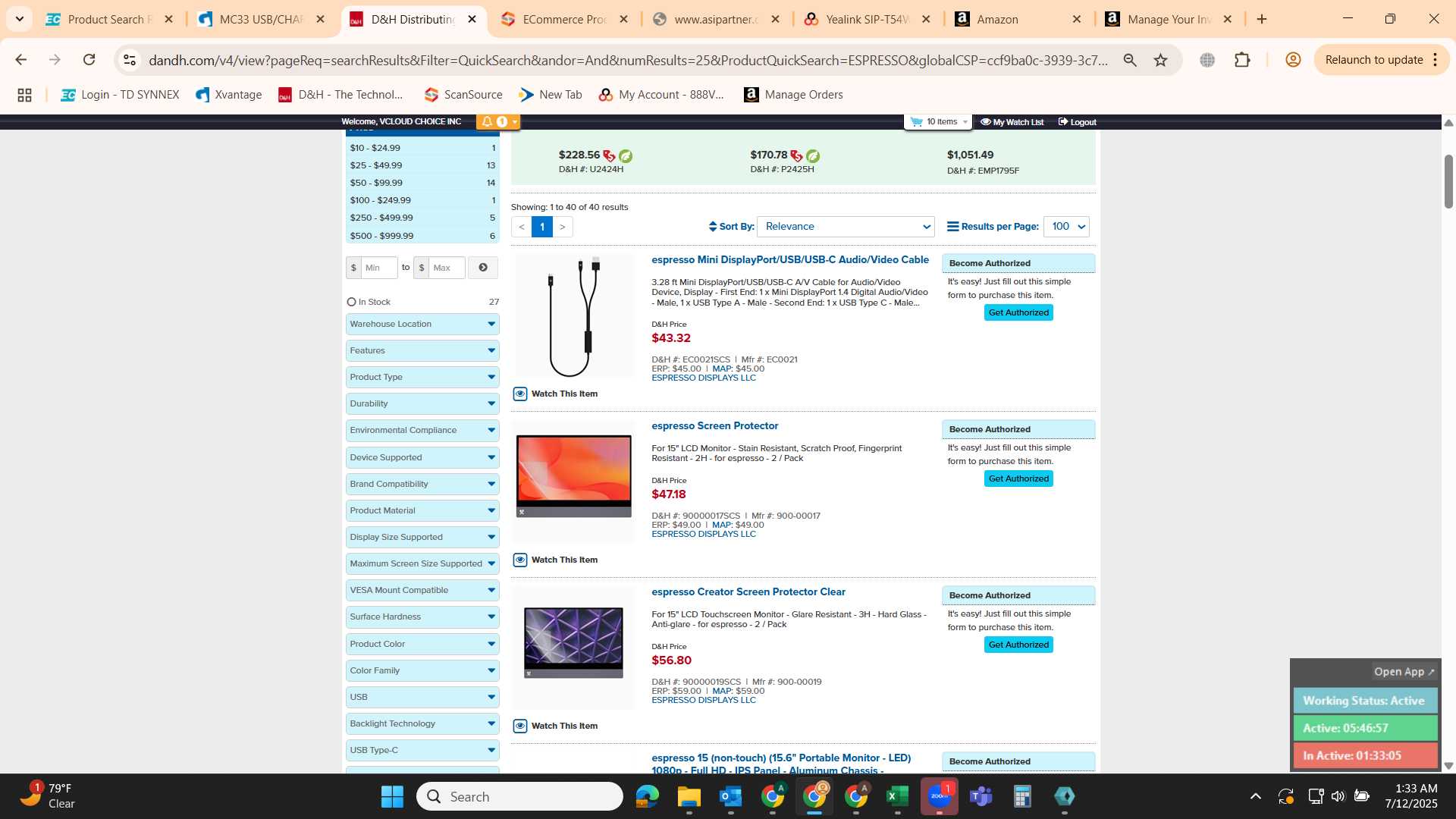This screenshot has width=1456, height=819.
Task: Open File Explorer from the taskbar
Action: [x=689, y=796]
